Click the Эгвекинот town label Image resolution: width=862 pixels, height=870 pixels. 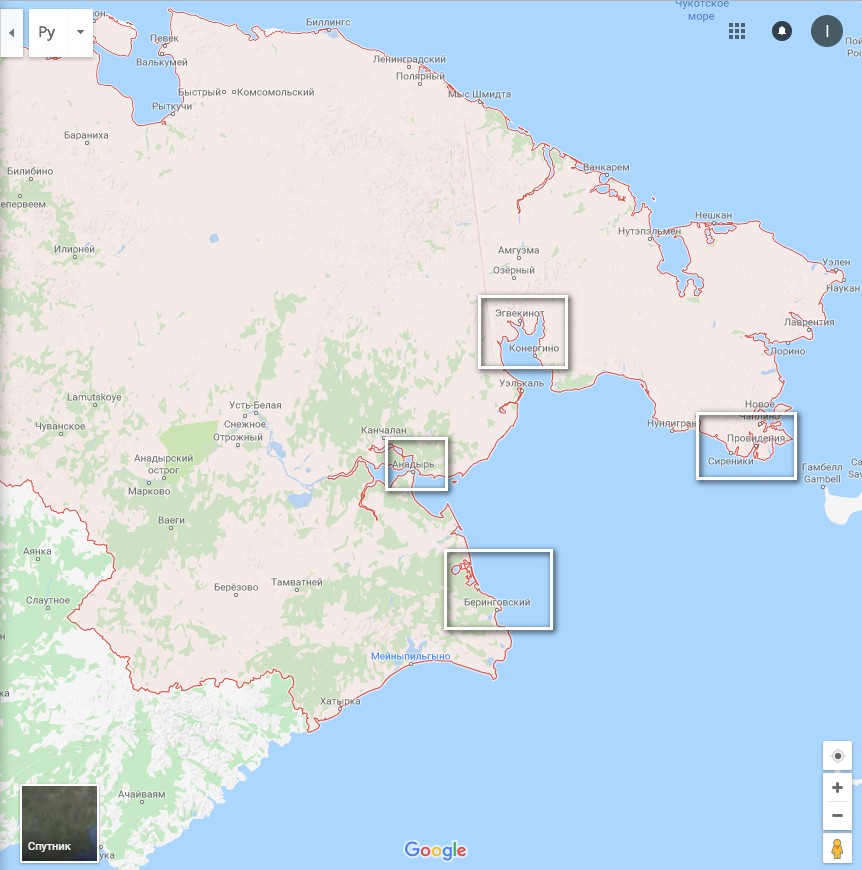519,313
